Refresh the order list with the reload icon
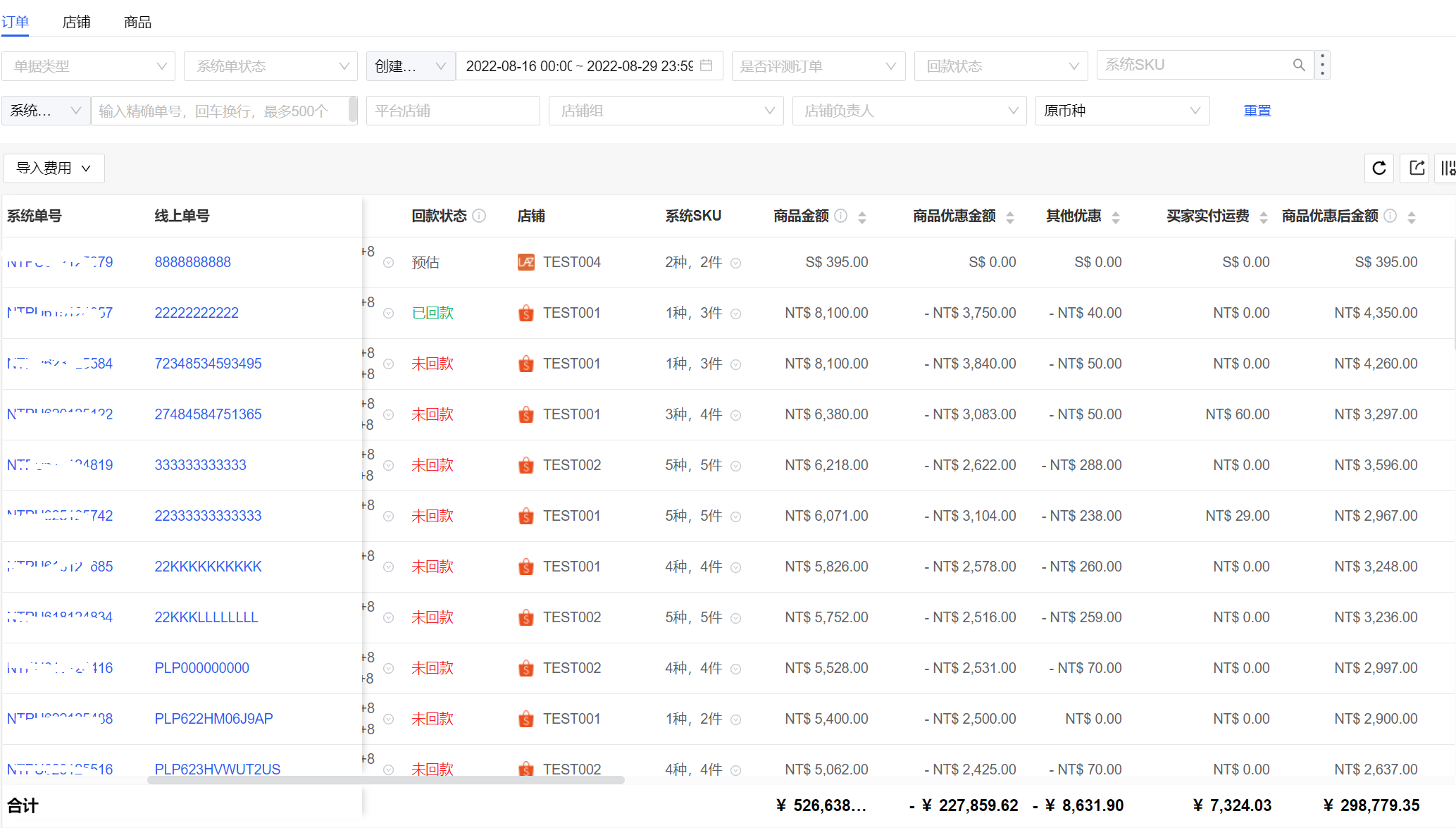The width and height of the screenshot is (1456, 828). click(1379, 168)
